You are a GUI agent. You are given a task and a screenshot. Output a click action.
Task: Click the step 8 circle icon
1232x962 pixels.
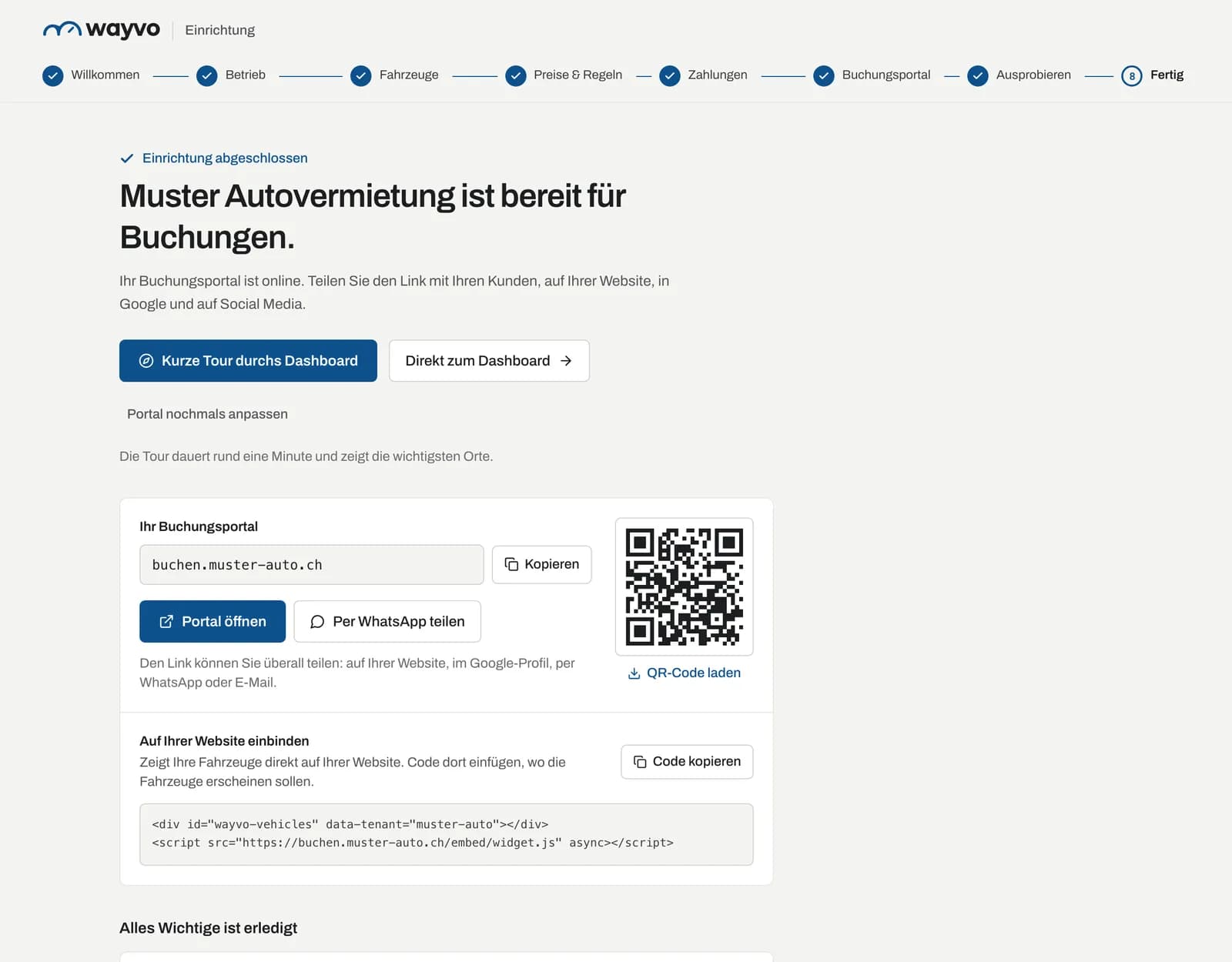pyautogui.click(x=1131, y=75)
